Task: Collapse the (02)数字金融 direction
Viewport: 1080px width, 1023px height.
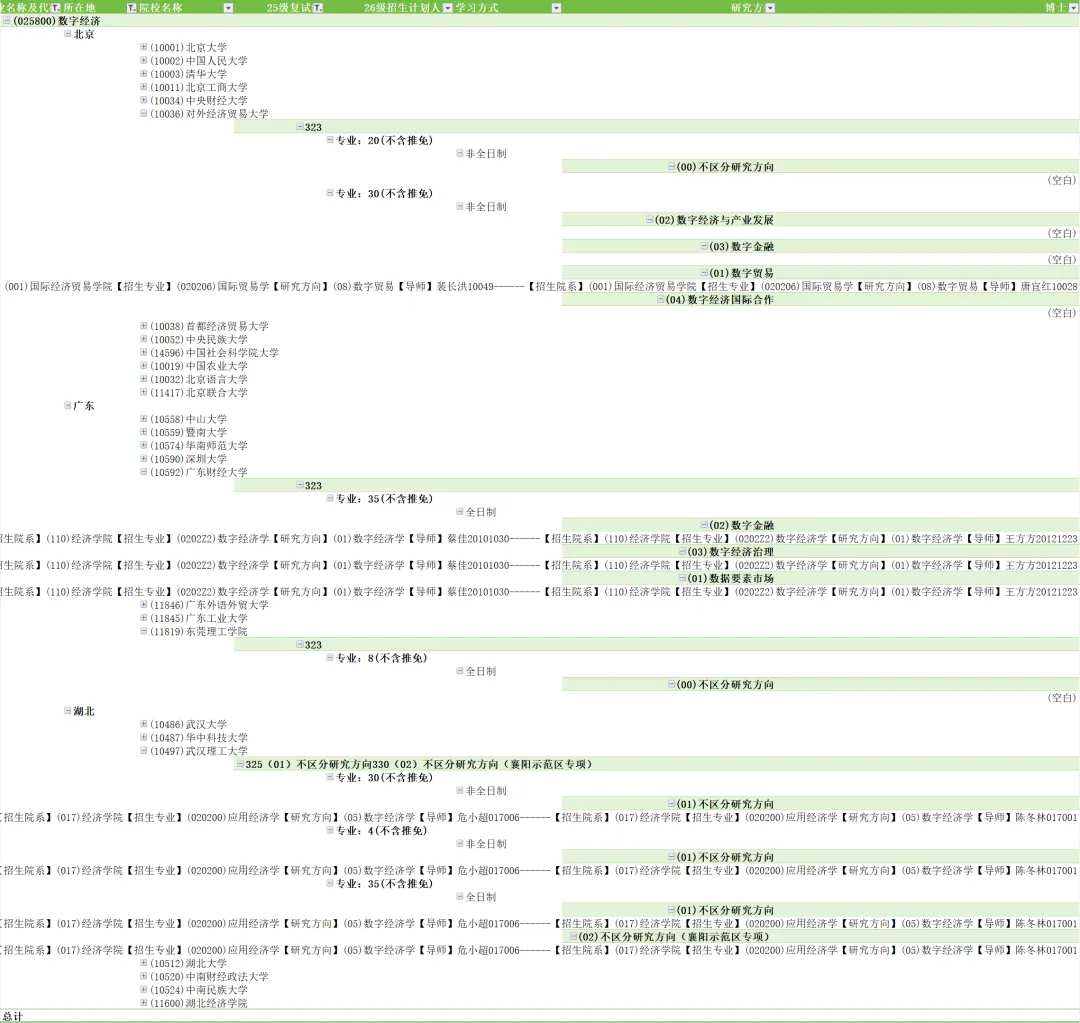Action: [x=704, y=525]
